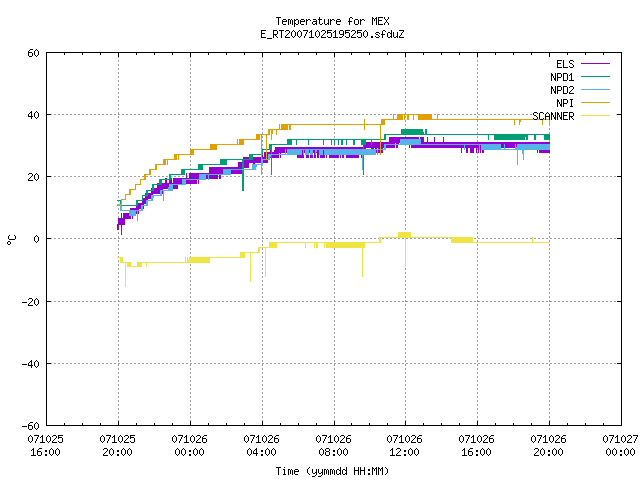Click the NPD1 legend label
The width and height of the screenshot is (640, 480).
point(562,77)
